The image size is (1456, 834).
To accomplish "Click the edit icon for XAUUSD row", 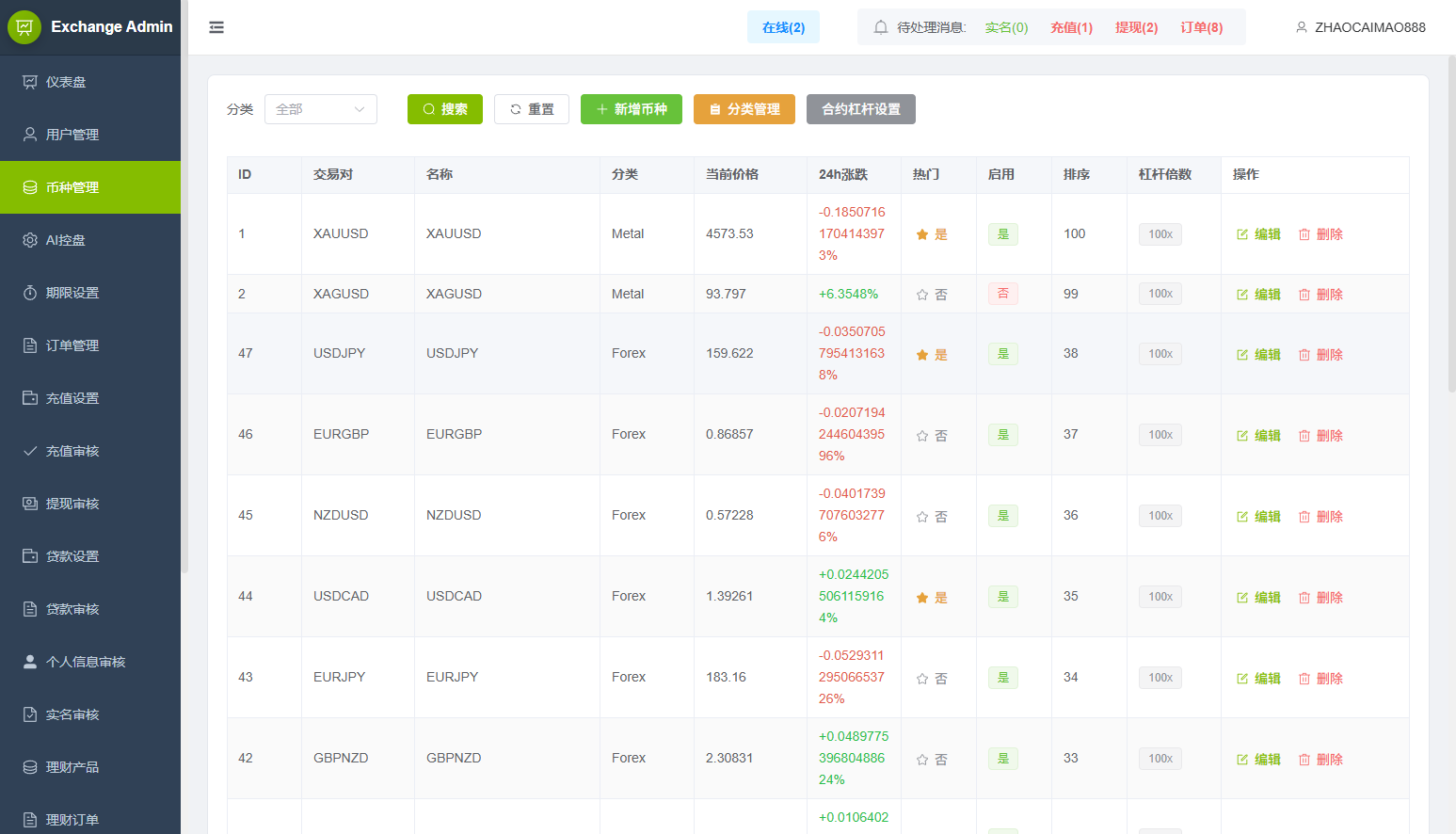I will point(1242,234).
